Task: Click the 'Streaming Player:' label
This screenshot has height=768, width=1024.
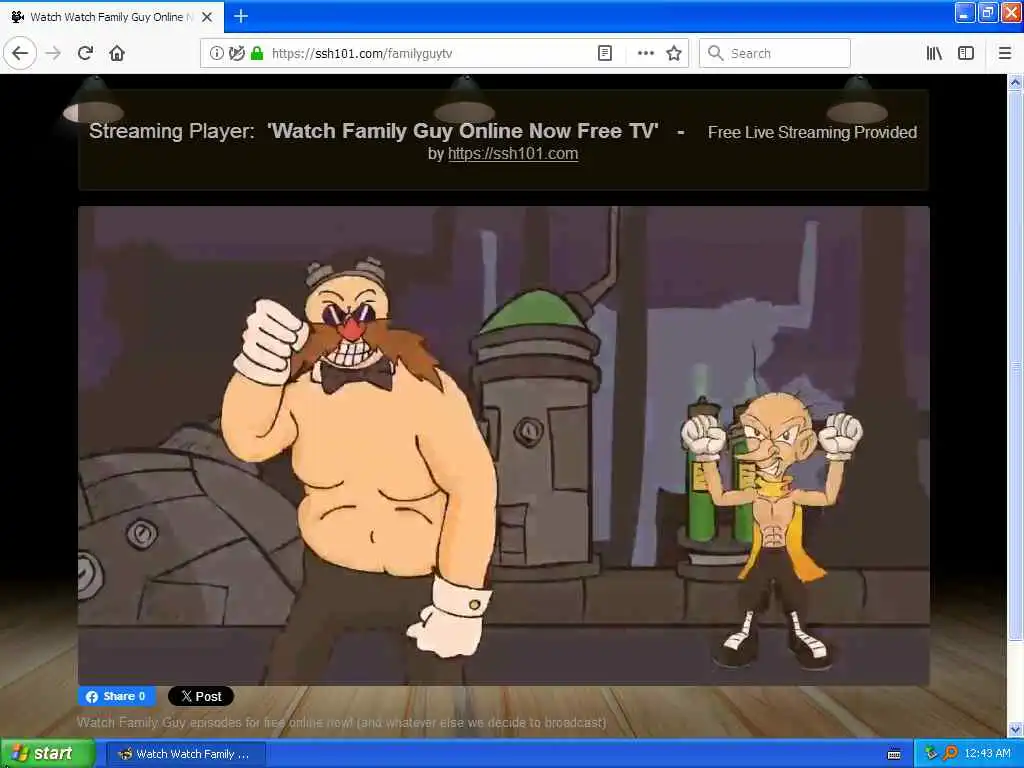Action: click(x=172, y=131)
